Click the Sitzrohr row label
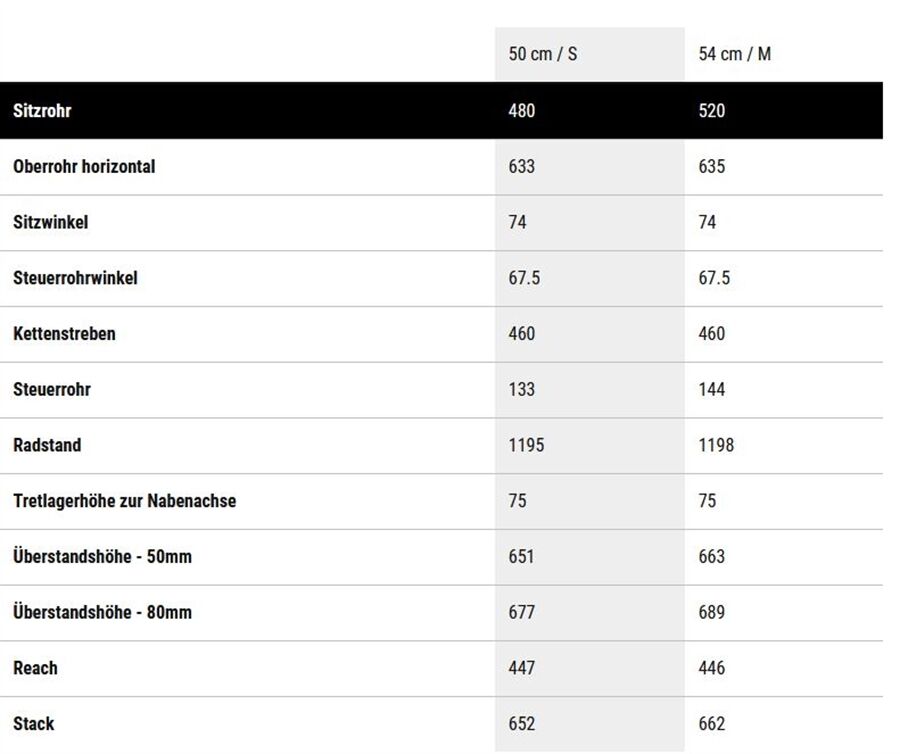The width and height of the screenshot is (900, 754). [42, 110]
